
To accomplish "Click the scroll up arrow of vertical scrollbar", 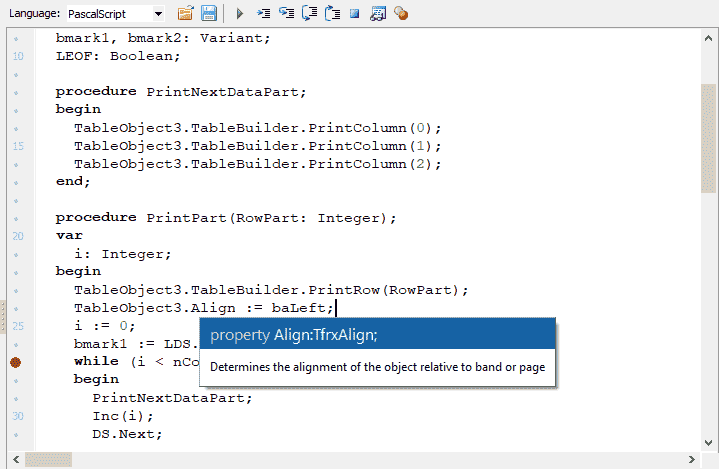I will point(708,39).
